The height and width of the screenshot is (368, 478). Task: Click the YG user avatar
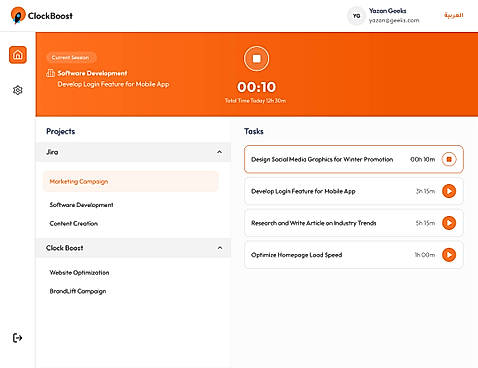click(x=356, y=16)
